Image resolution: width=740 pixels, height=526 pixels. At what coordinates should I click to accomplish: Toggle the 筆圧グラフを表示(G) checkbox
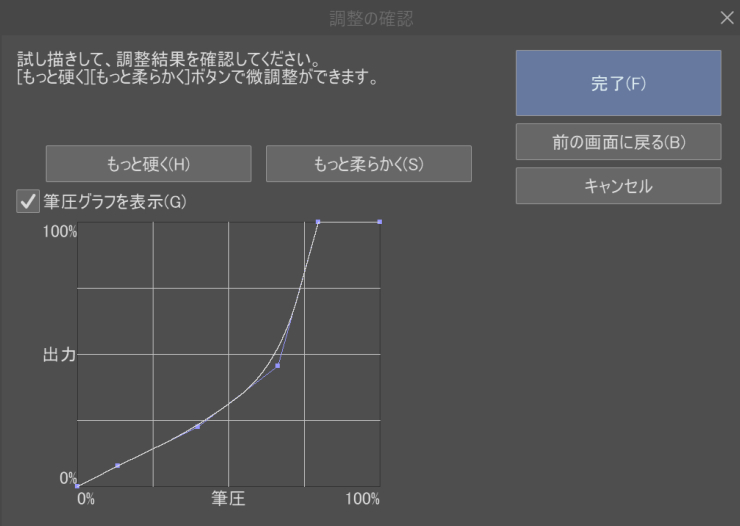click(28, 201)
